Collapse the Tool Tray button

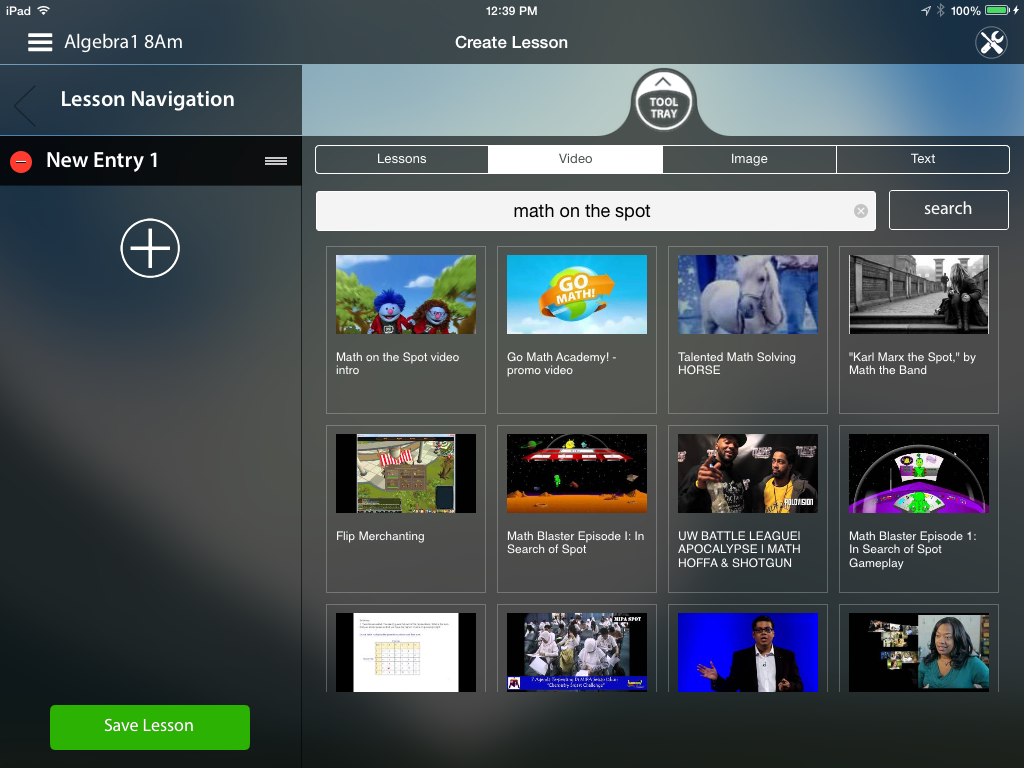point(664,101)
